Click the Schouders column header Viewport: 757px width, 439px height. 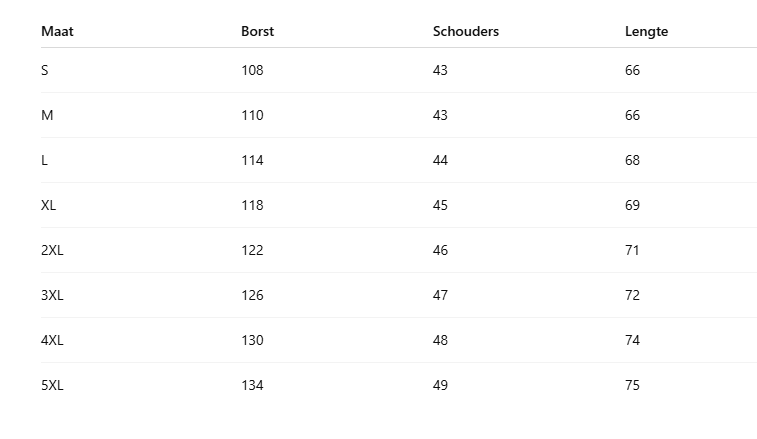[x=465, y=31]
